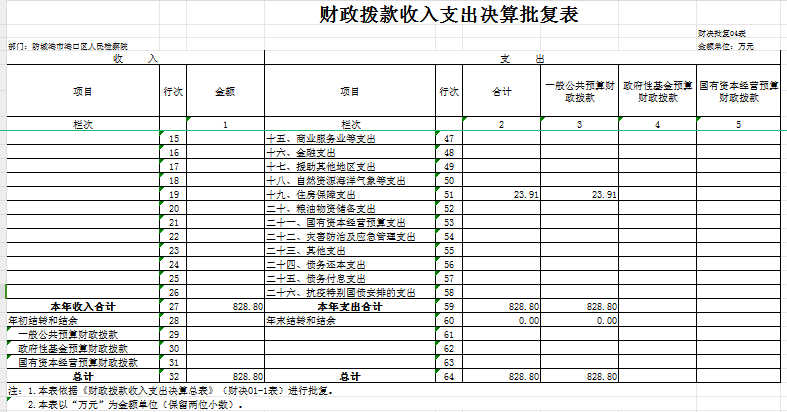Select the 一般公共预算财政拨款 column header

pos(580,91)
